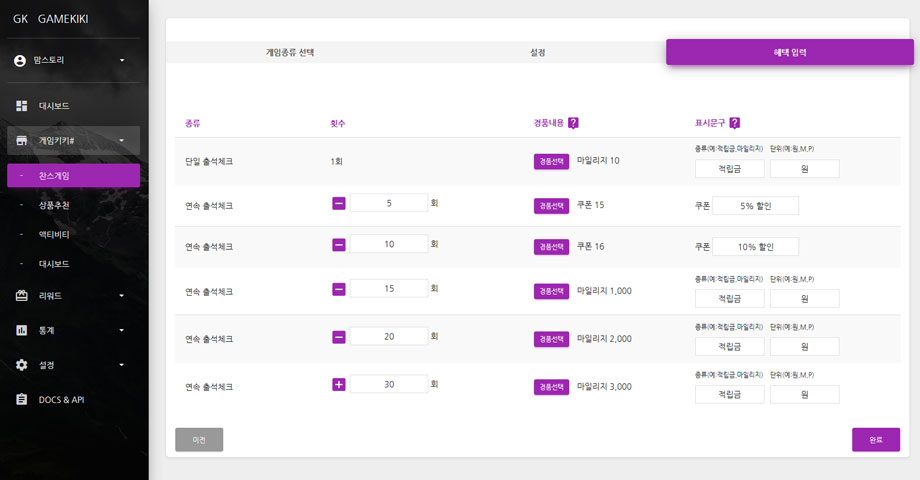Click the 이전 button
This screenshot has width=920, height=480.
pos(198,440)
